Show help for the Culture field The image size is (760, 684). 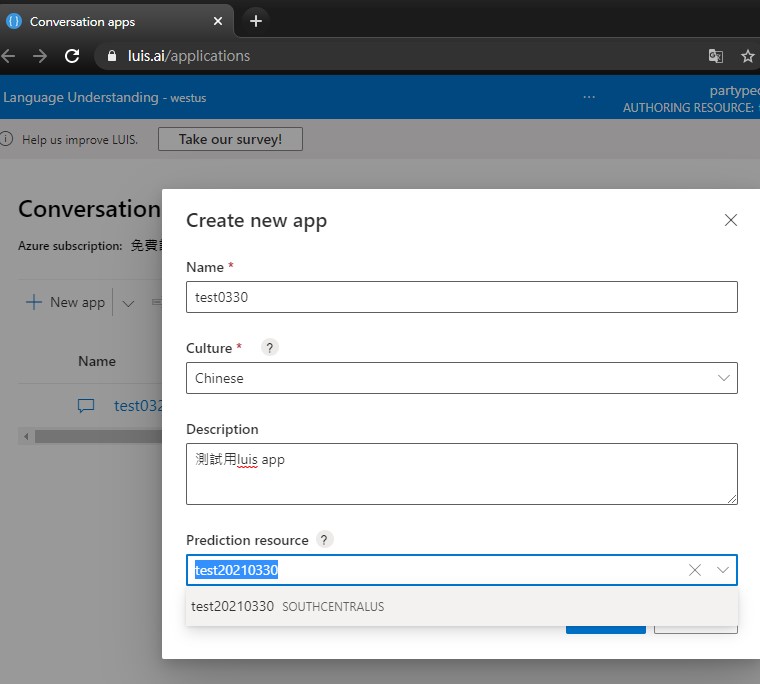pyautogui.click(x=269, y=348)
